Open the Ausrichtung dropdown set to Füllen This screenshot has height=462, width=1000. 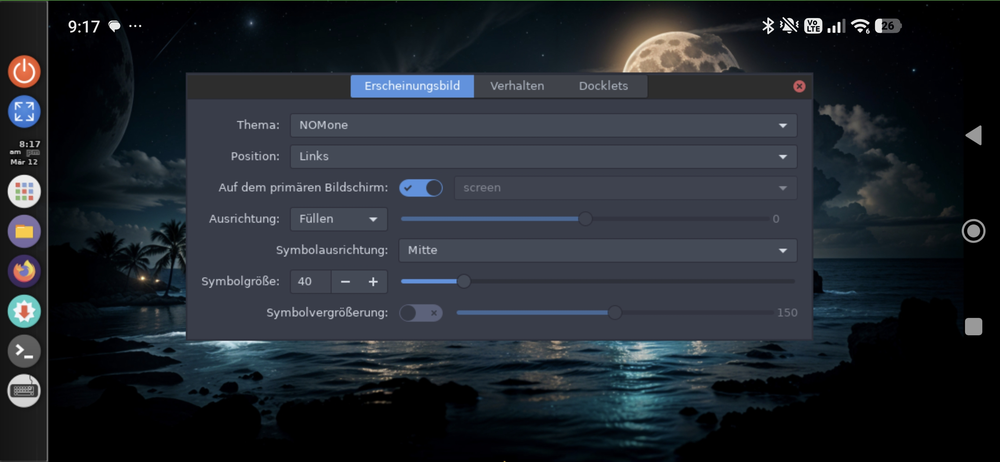338,219
